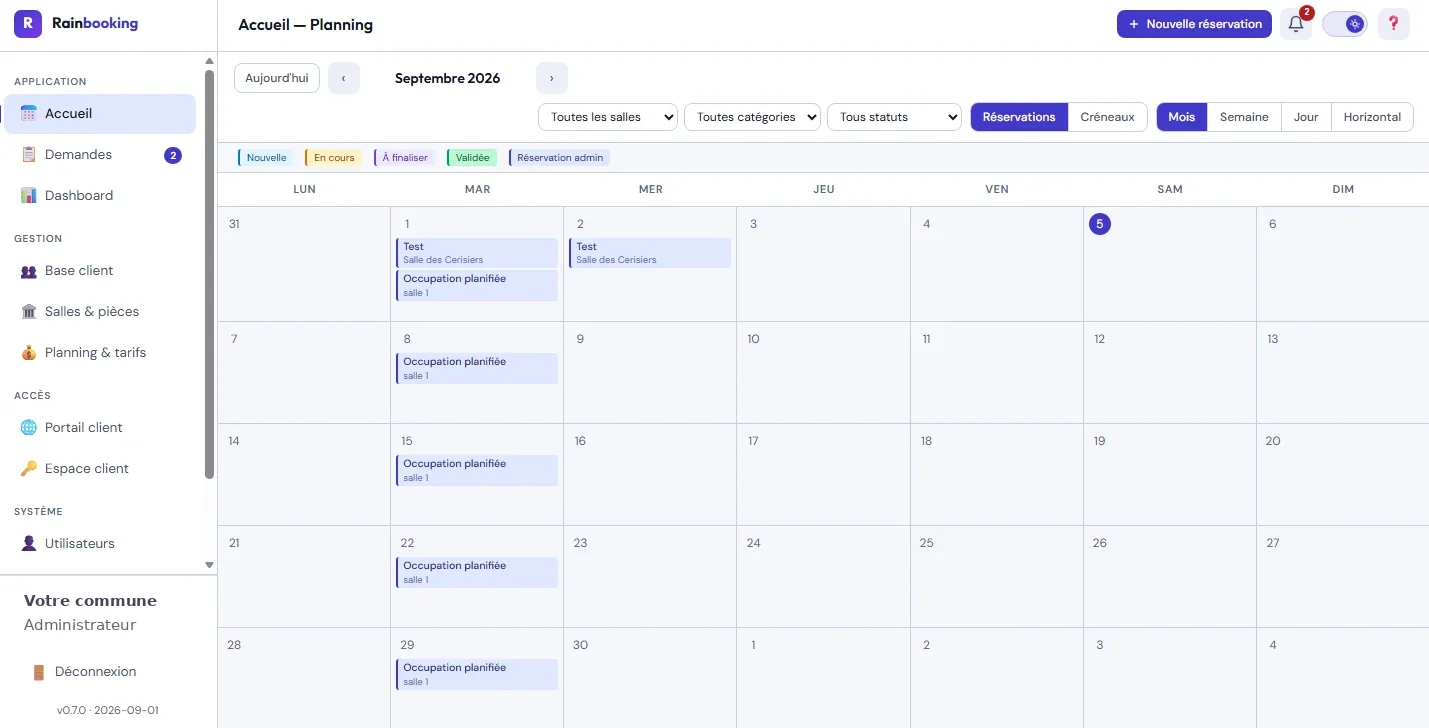1429x728 pixels.
Task: Select the Horizontal view tab
Action: pyautogui.click(x=1372, y=117)
